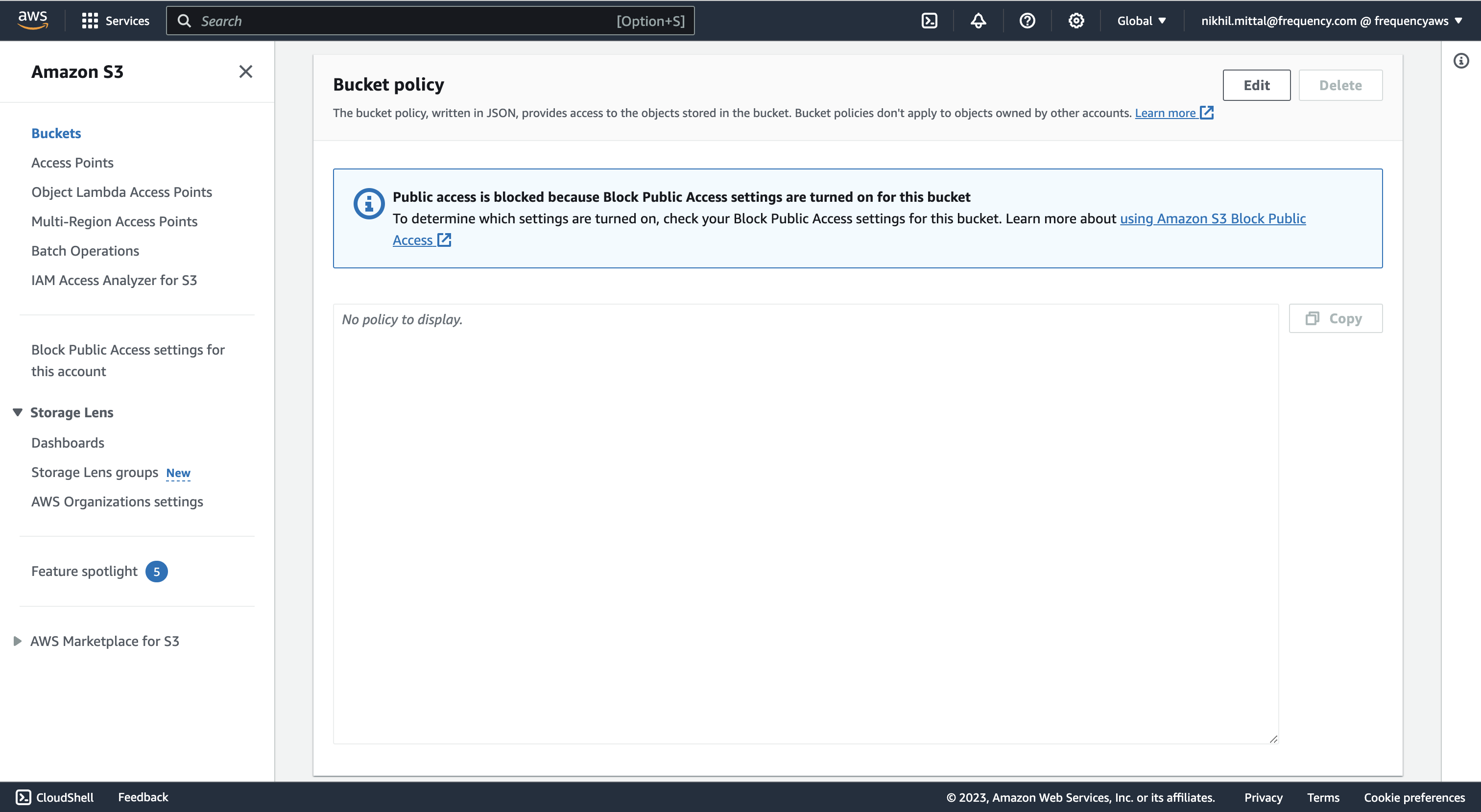
Task: Click the notifications bell icon
Action: click(x=978, y=20)
